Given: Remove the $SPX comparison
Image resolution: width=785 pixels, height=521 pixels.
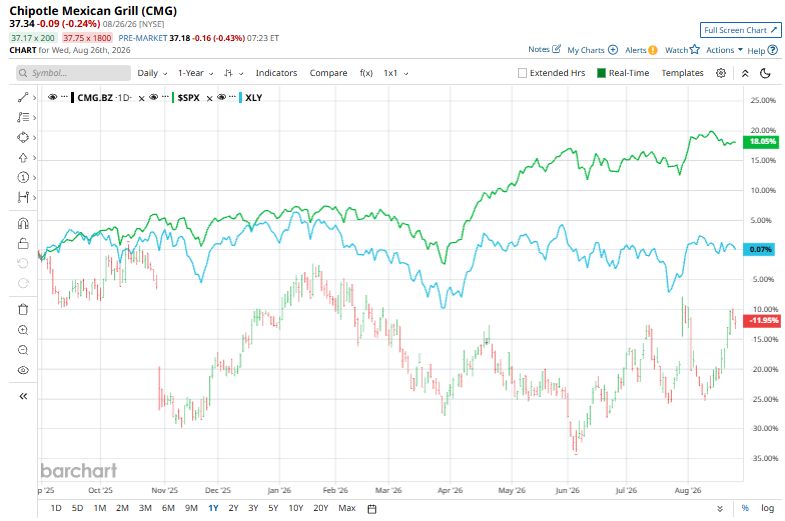Looking at the screenshot, I should (x=209, y=99).
